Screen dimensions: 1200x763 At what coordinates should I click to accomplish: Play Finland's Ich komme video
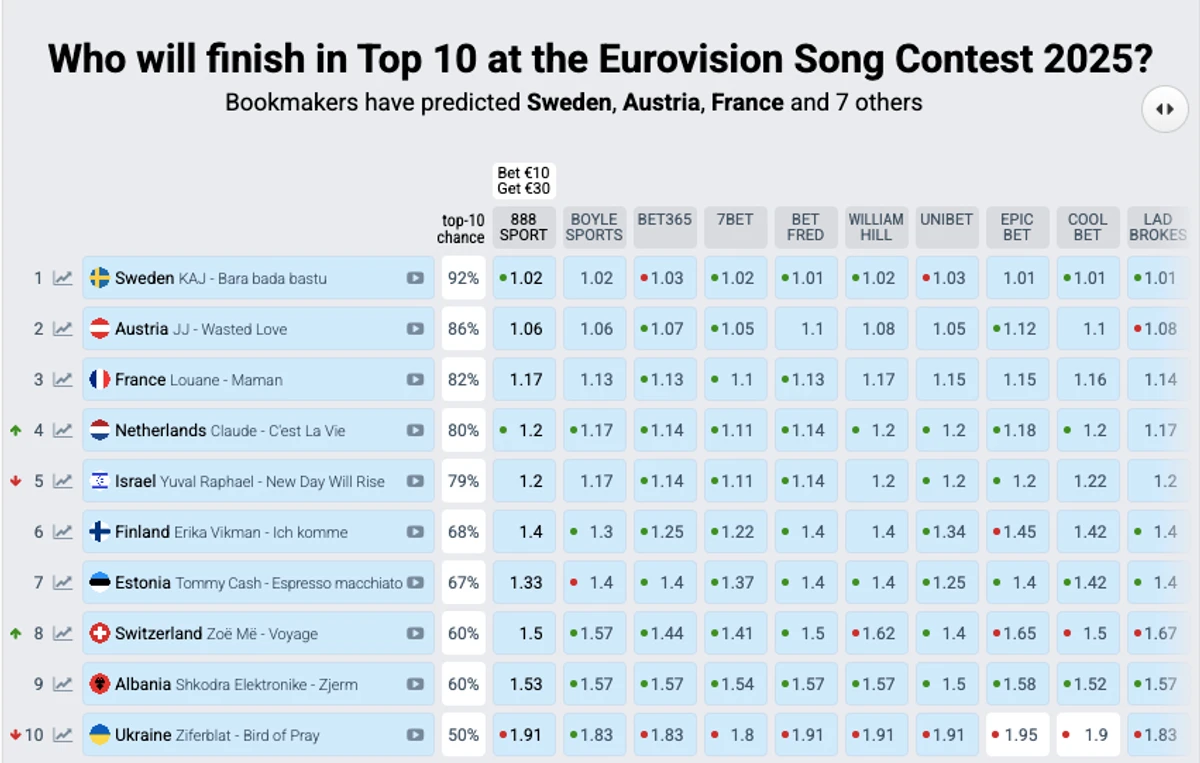click(415, 532)
